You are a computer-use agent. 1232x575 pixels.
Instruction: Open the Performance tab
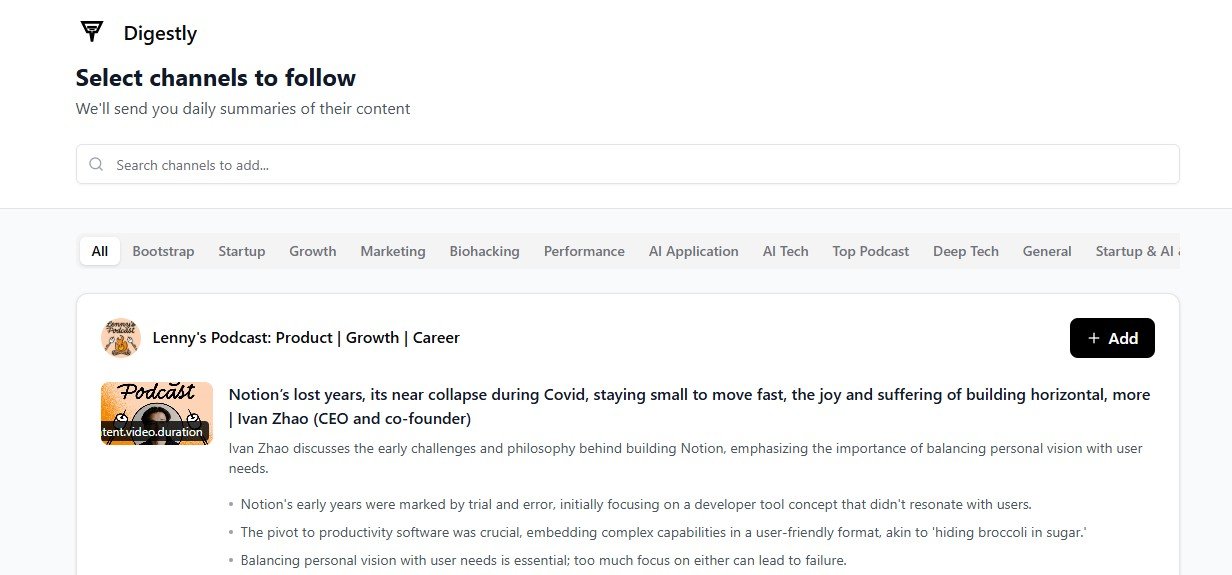[584, 251]
